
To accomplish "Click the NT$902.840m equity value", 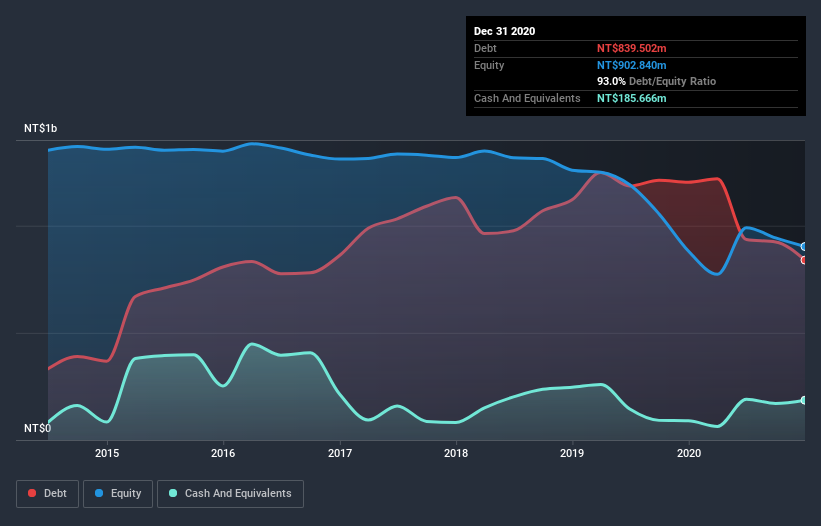I will [631, 65].
